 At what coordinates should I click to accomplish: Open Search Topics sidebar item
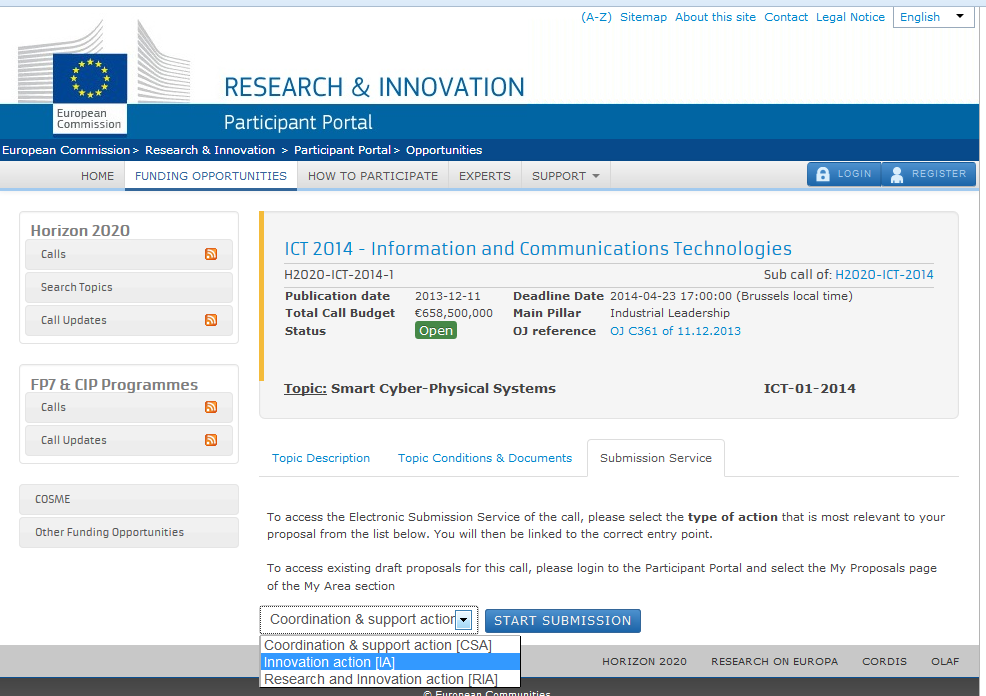(x=129, y=287)
